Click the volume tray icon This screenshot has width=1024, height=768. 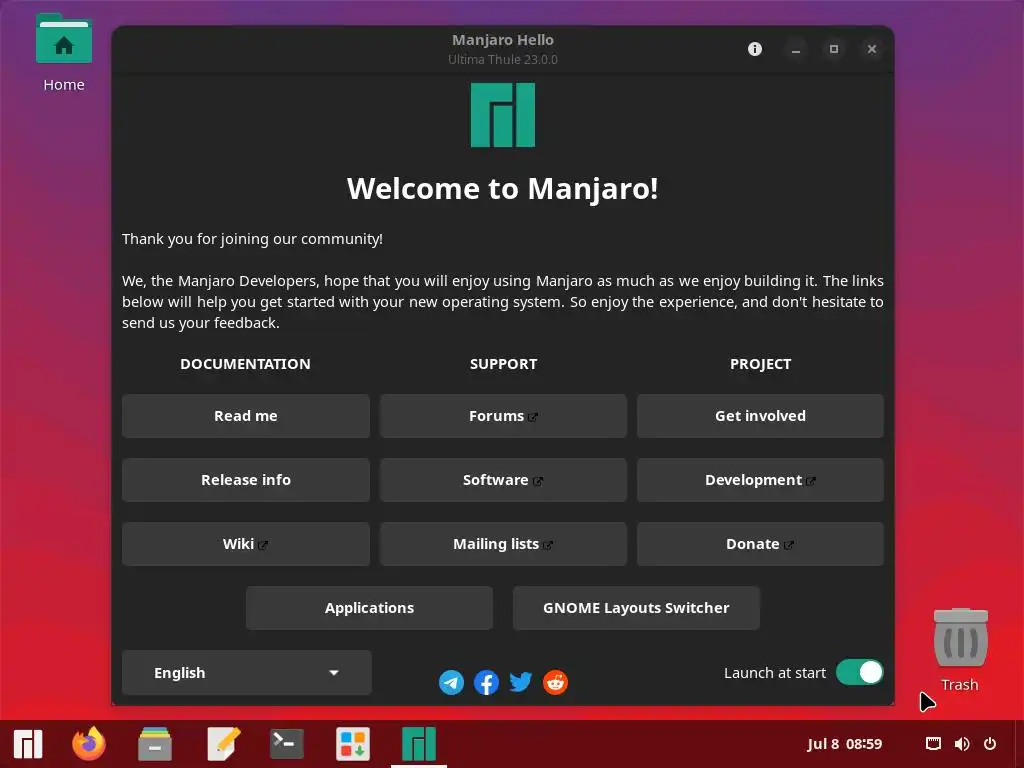pyautogui.click(x=961, y=744)
